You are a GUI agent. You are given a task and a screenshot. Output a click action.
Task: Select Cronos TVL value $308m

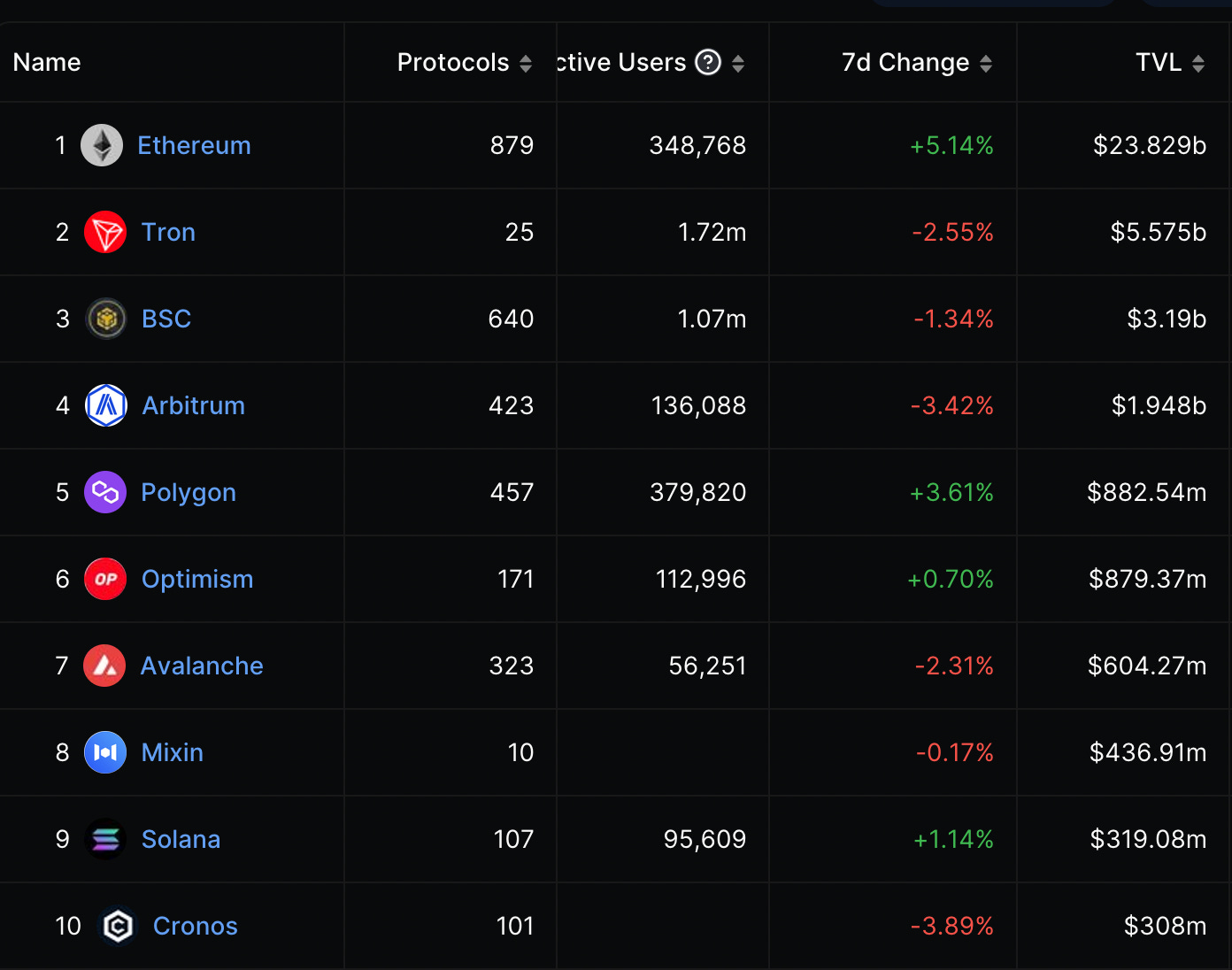1166,926
